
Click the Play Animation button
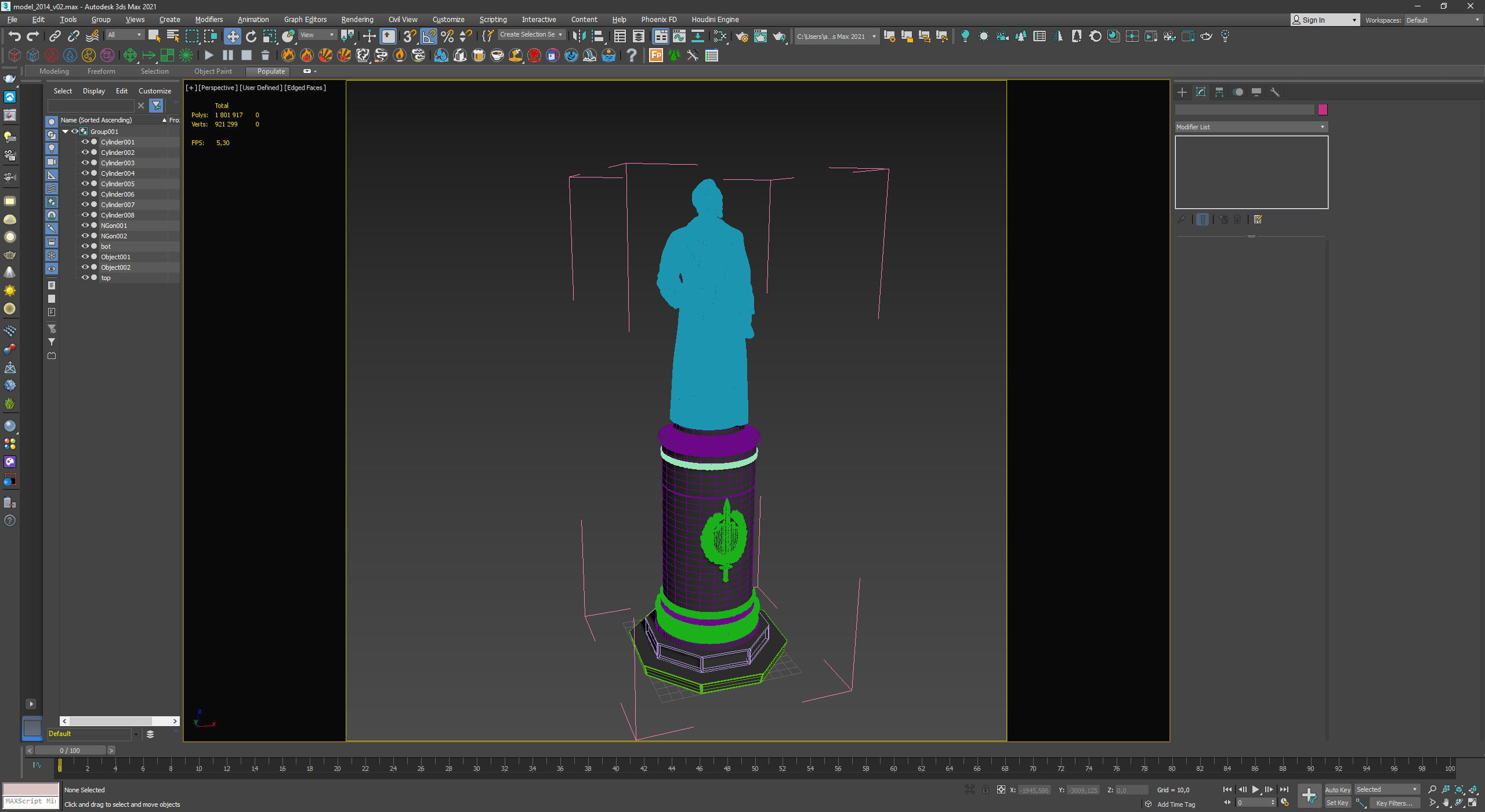coord(1255,789)
